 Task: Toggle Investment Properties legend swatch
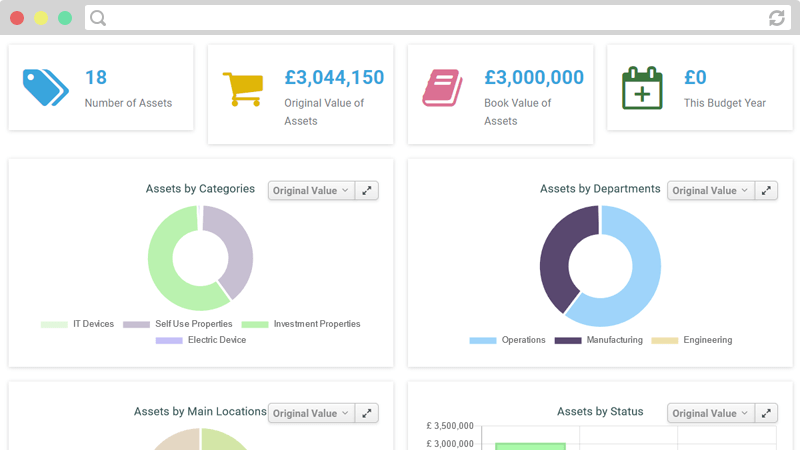pos(255,324)
